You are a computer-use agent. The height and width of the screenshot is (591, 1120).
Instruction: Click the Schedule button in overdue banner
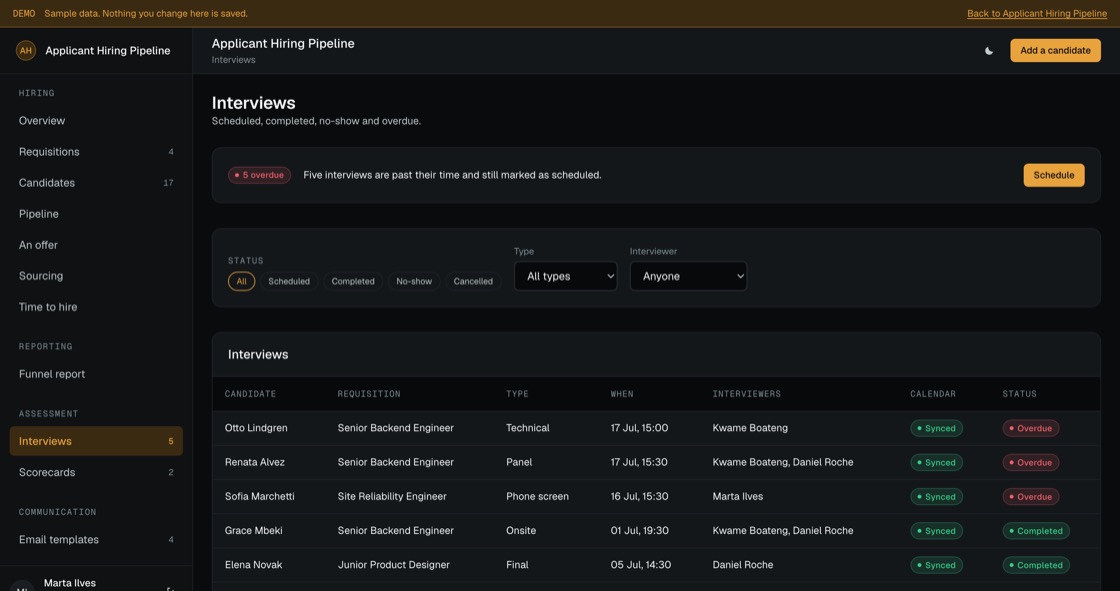[1054, 175]
